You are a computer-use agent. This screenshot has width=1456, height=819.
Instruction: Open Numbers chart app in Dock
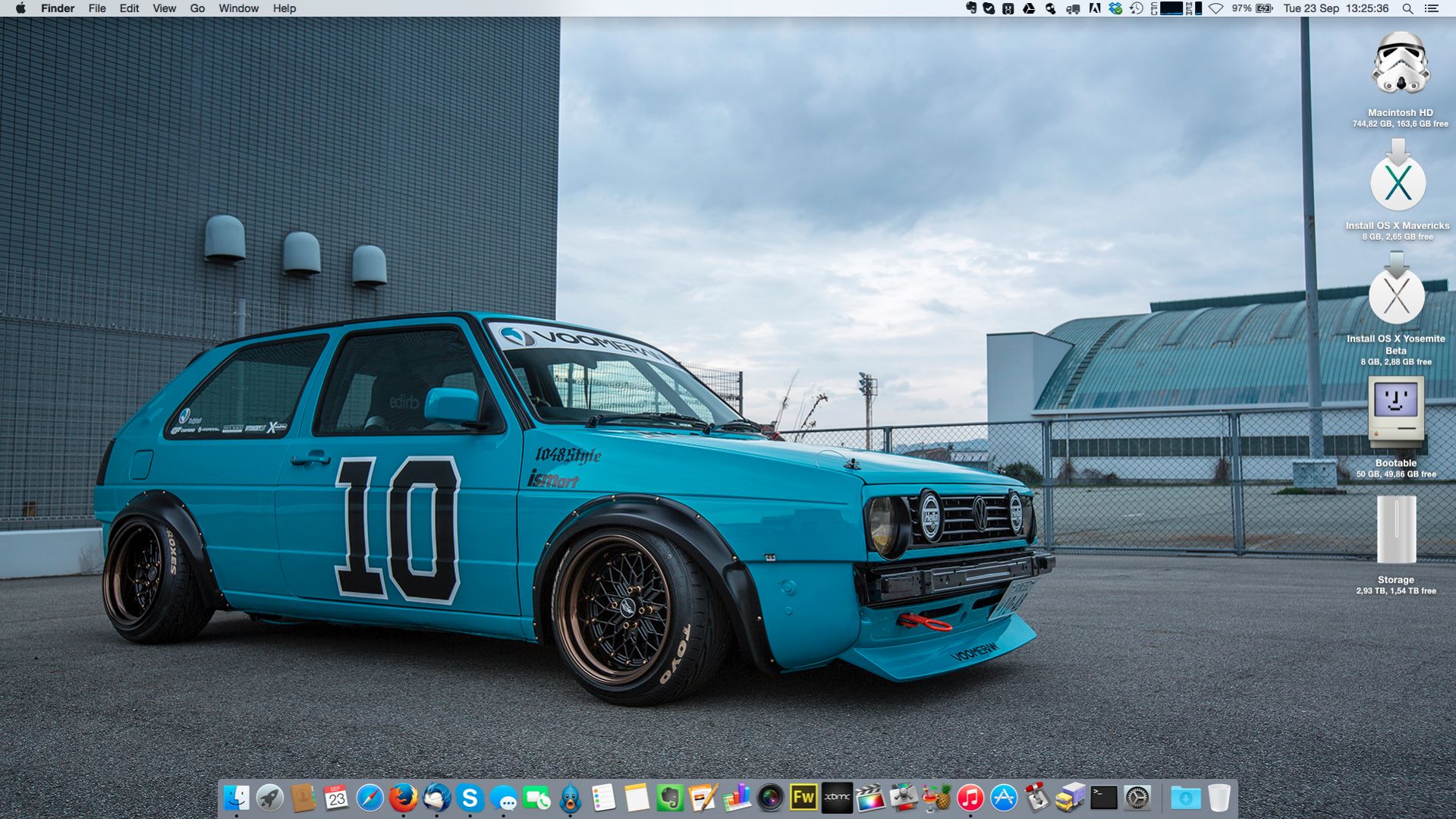[737, 798]
